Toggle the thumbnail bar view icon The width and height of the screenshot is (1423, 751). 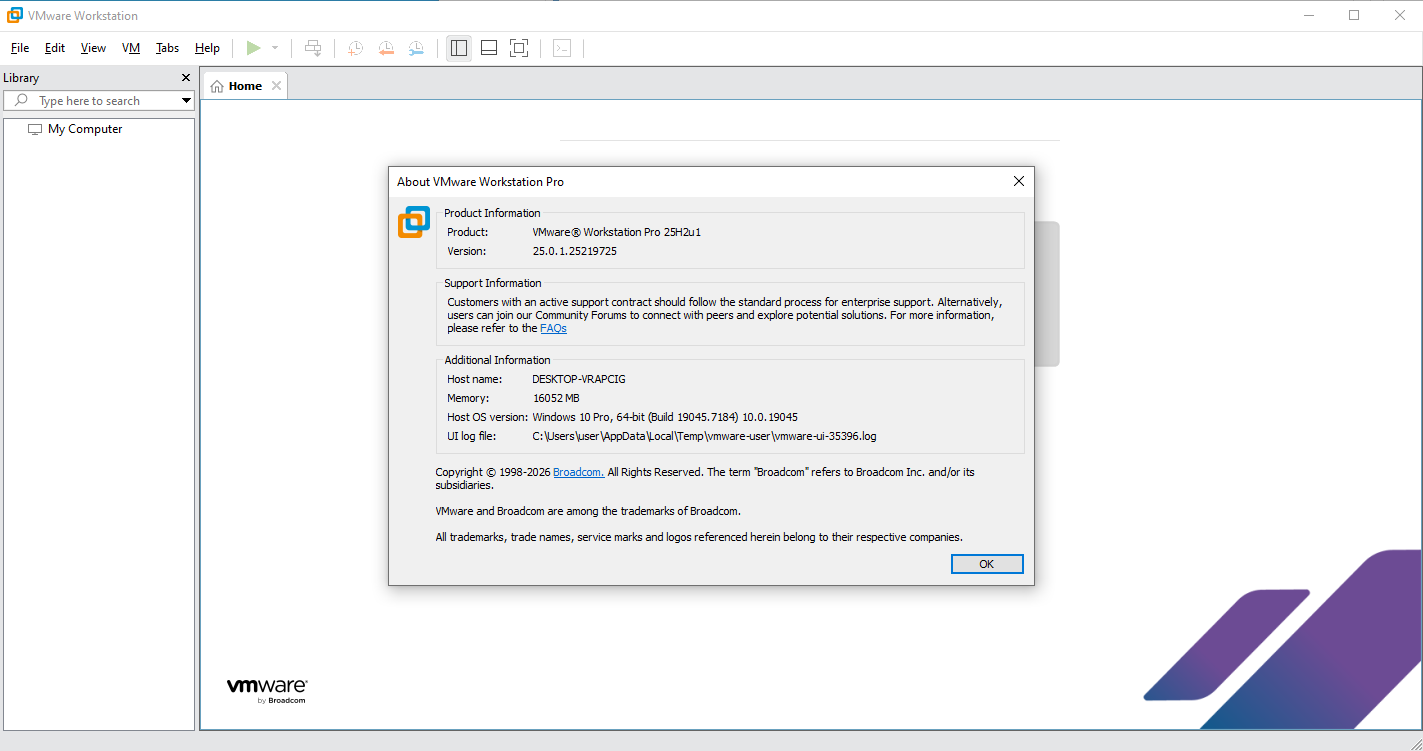(489, 48)
